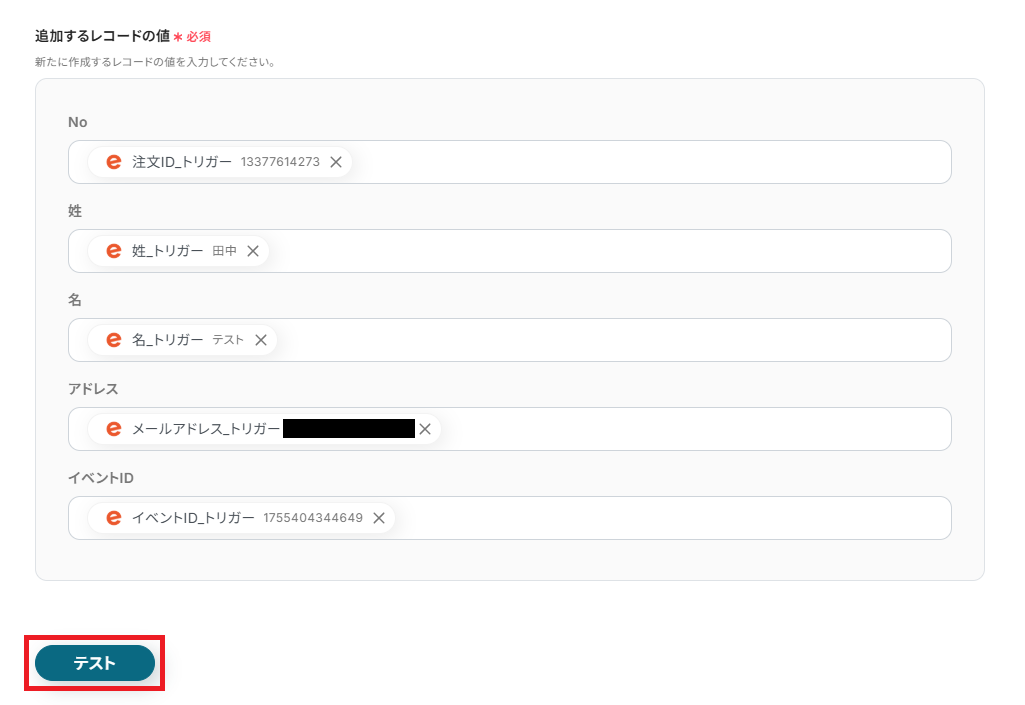Screen dimensions: 1025x705
Task: Click the Eventbrite icon in イベントID field
Action: tap(114, 518)
